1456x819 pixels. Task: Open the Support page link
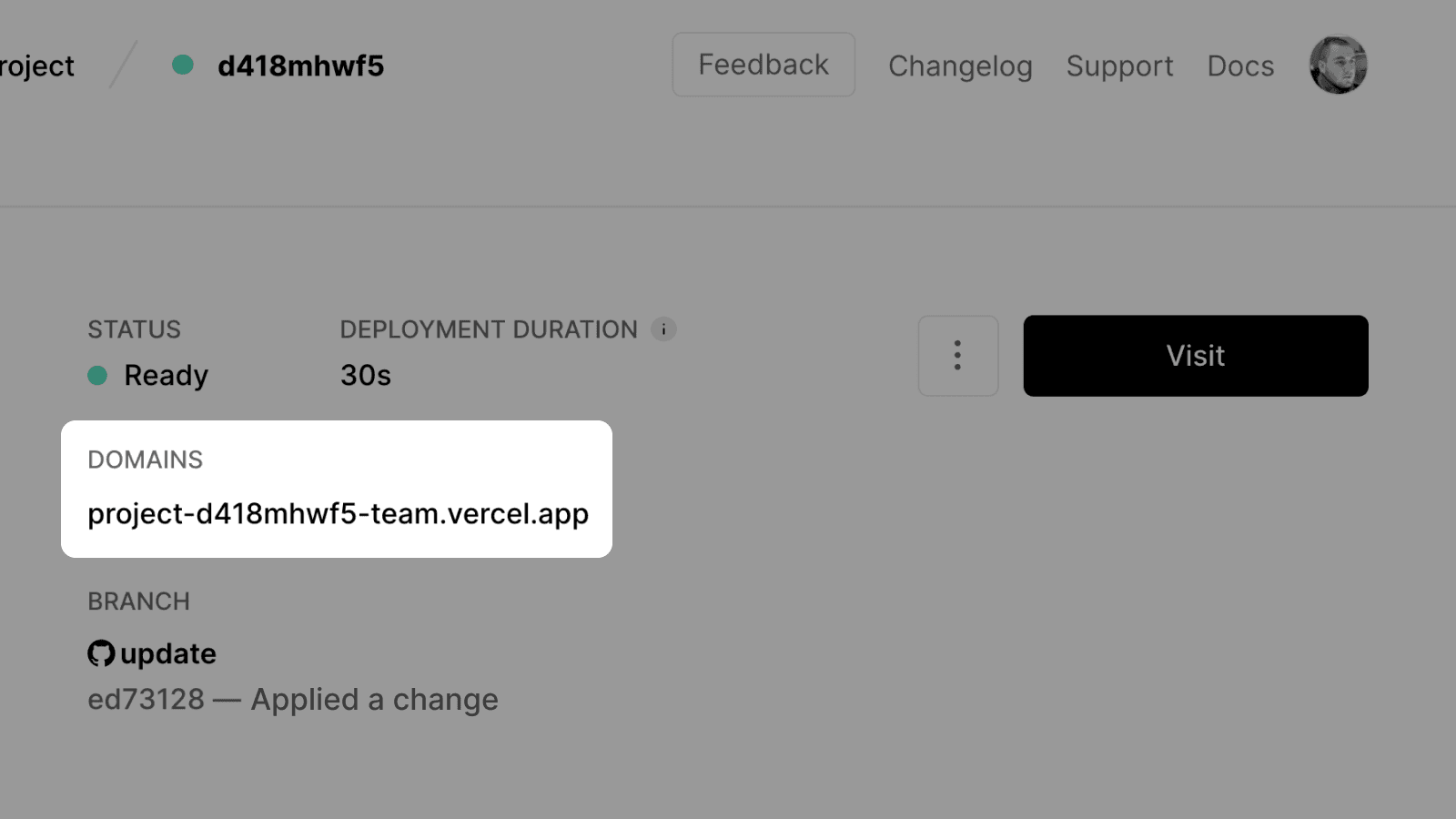(1119, 66)
